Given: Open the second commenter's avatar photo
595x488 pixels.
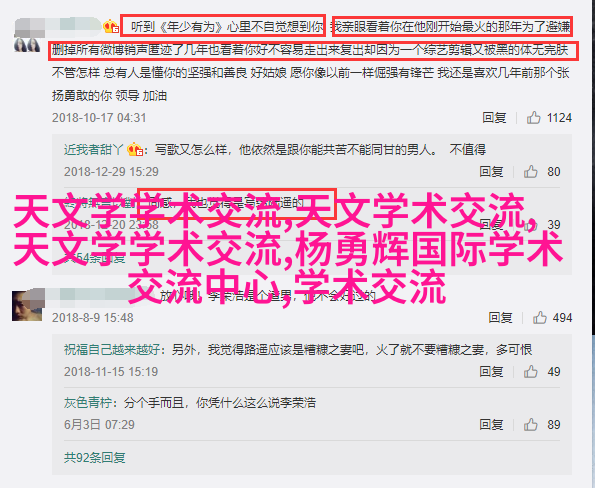Looking at the screenshot, I should pyautogui.click(x=27, y=306).
